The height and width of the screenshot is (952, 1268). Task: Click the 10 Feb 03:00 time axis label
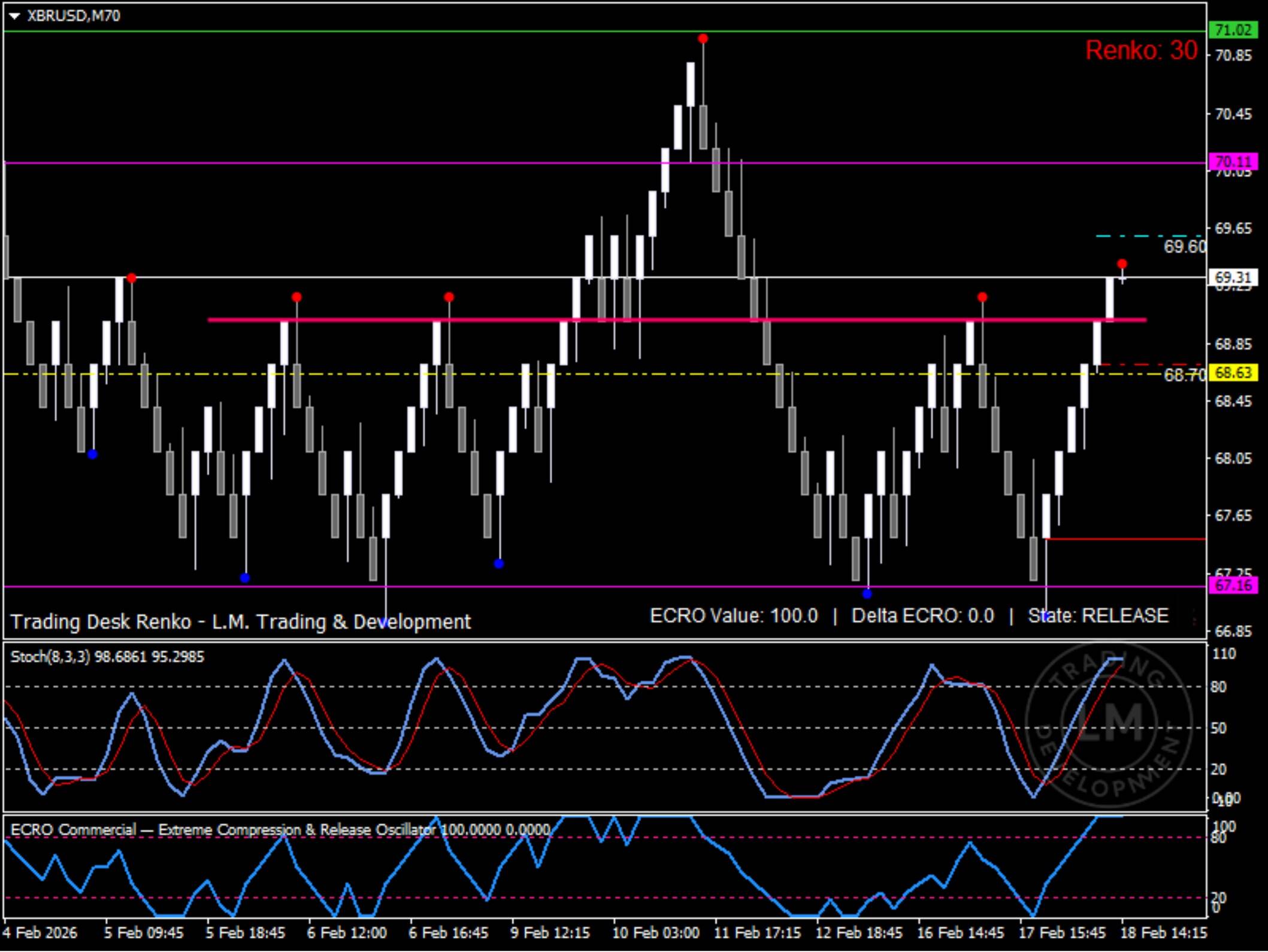pos(655,933)
